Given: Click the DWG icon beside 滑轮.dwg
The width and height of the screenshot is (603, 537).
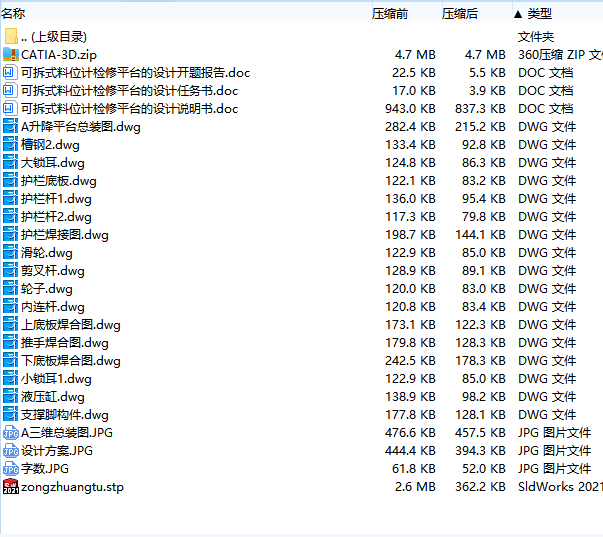Looking at the screenshot, I should click(10, 253).
